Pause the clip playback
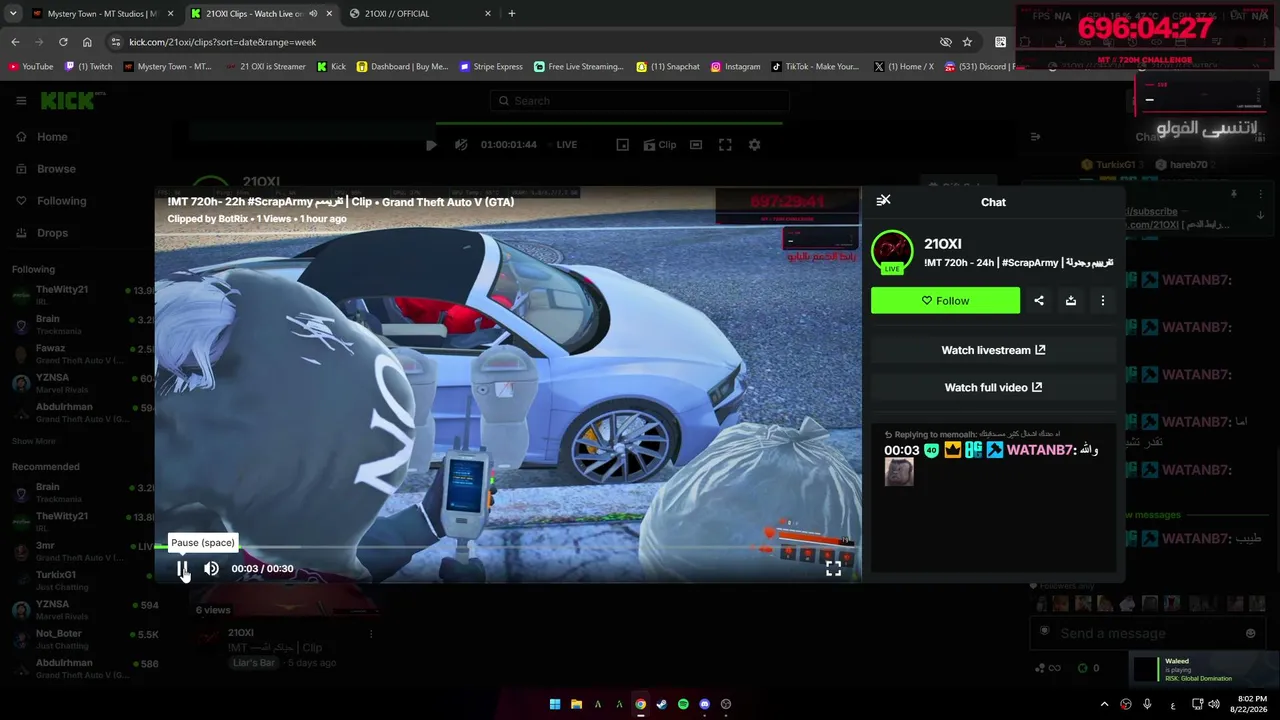 click(x=183, y=569)
